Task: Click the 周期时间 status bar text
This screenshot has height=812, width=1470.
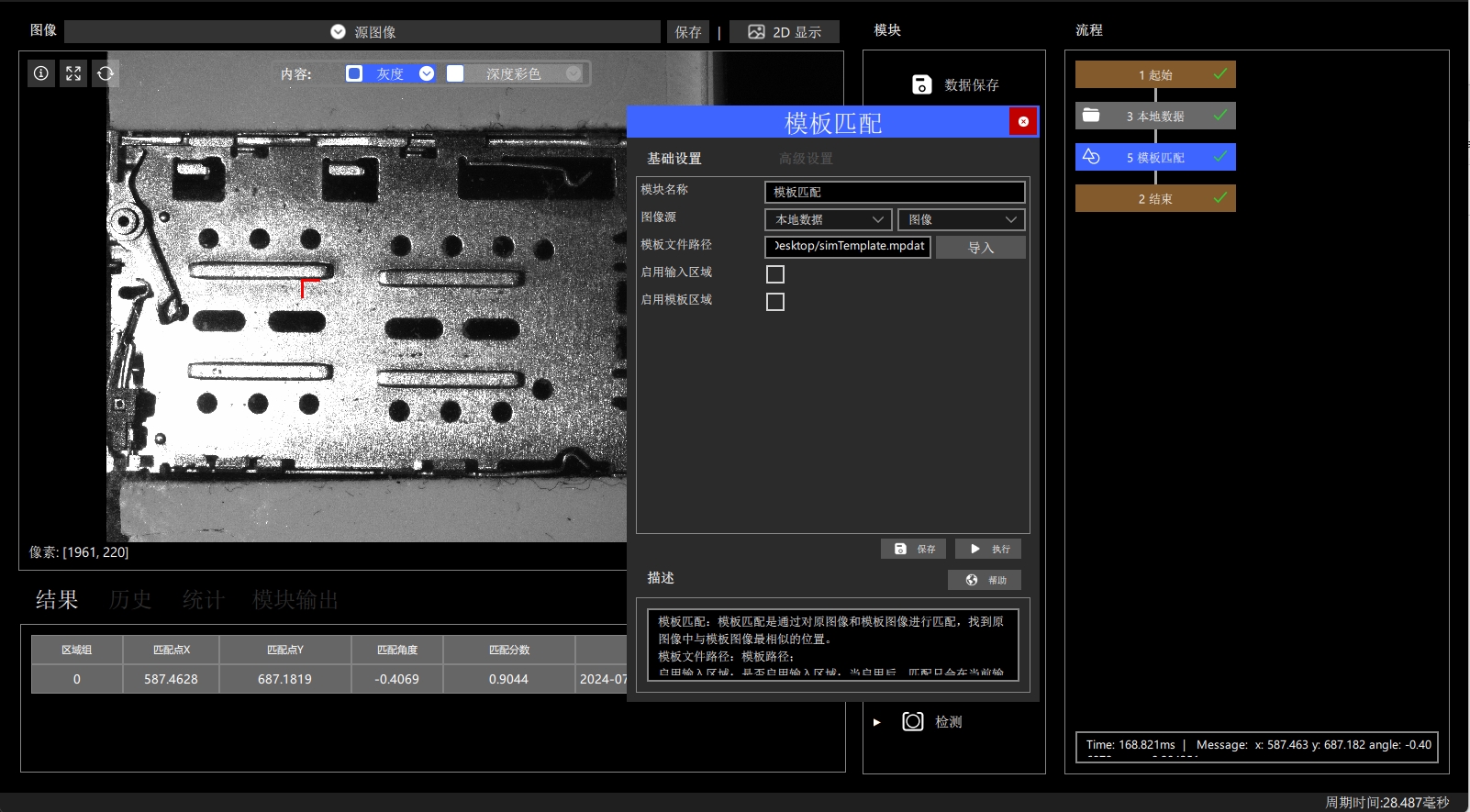Action: [x=1386, y=803]
